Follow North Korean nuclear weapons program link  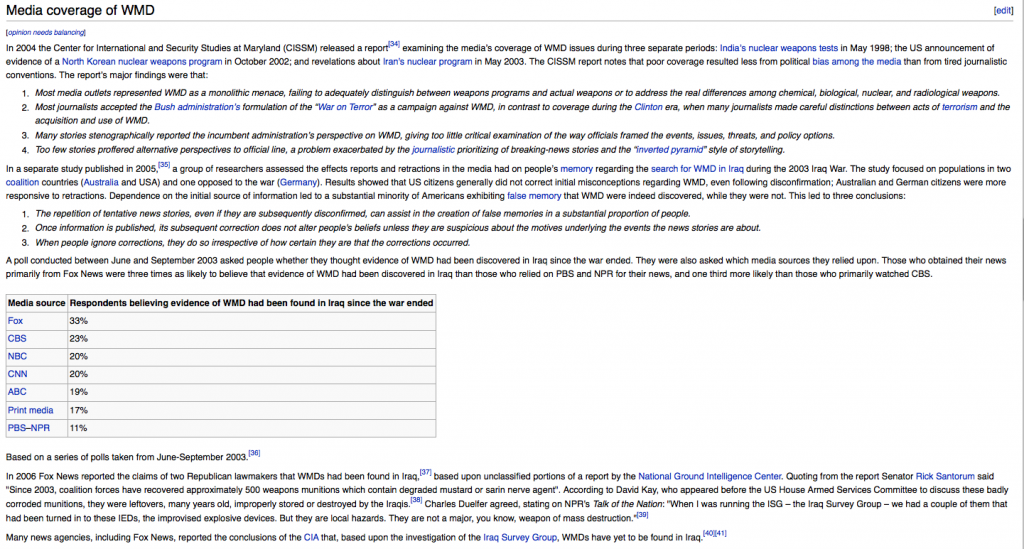[x=142, y=62]
